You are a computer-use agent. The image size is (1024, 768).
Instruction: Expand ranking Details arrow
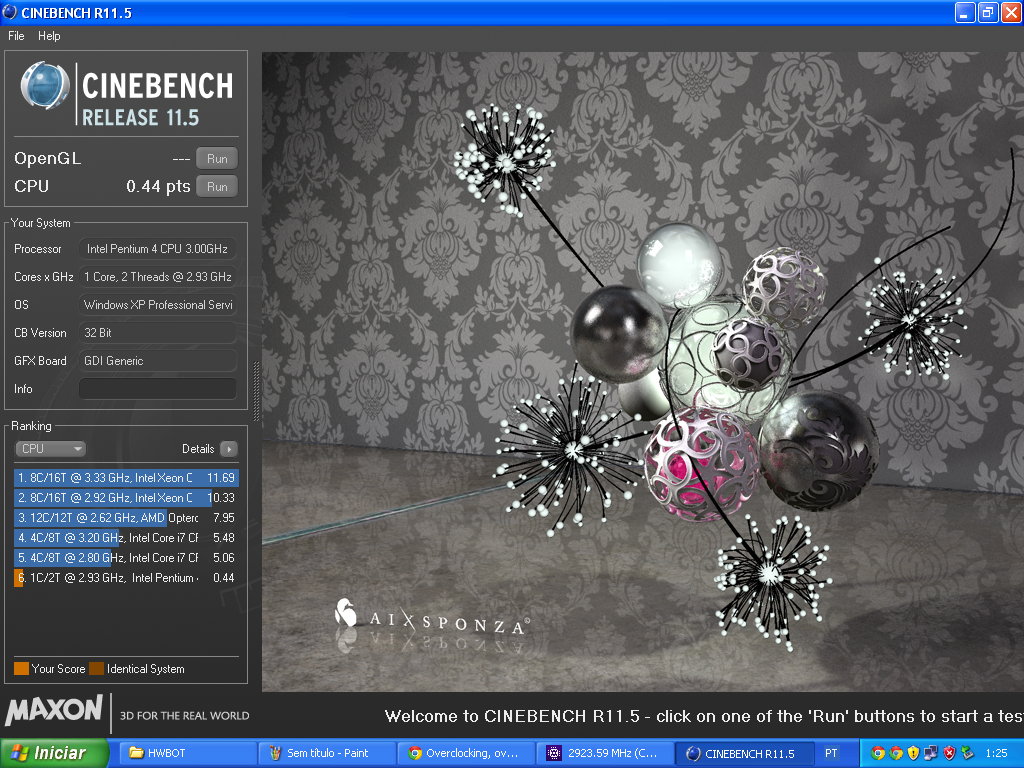(229, 449)
